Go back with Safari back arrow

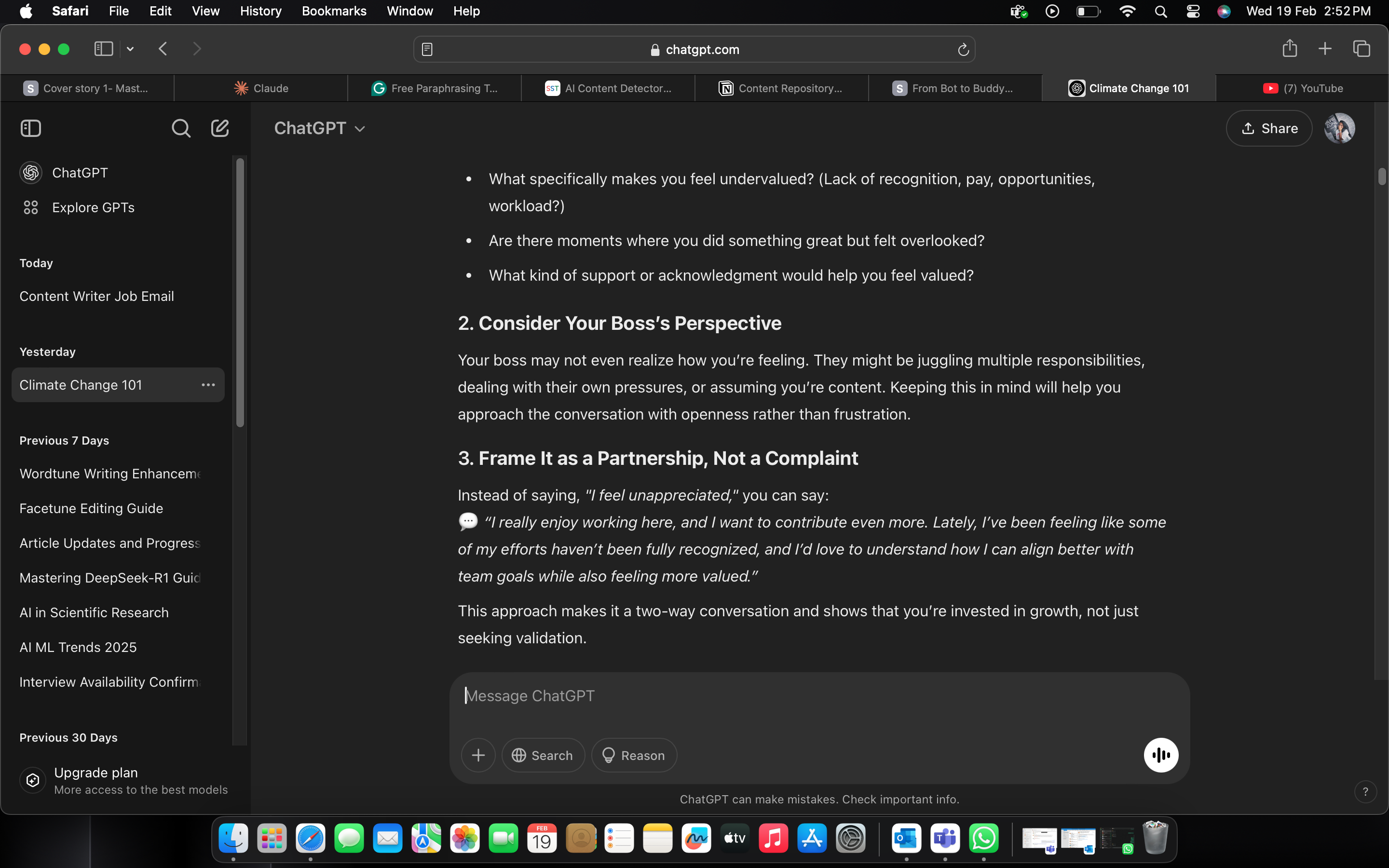(163, 49)
